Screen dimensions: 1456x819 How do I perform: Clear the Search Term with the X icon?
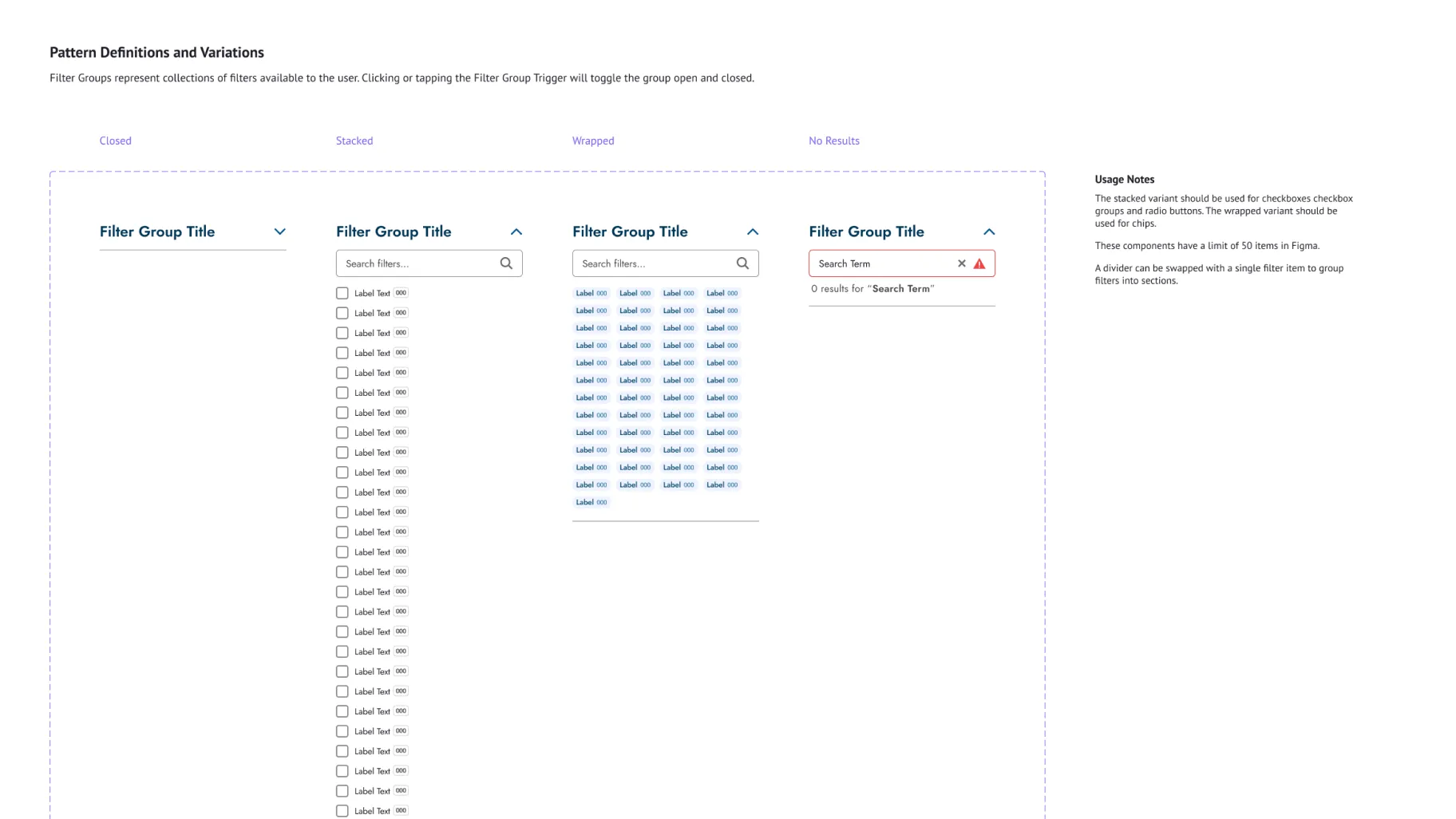point(961,263)
